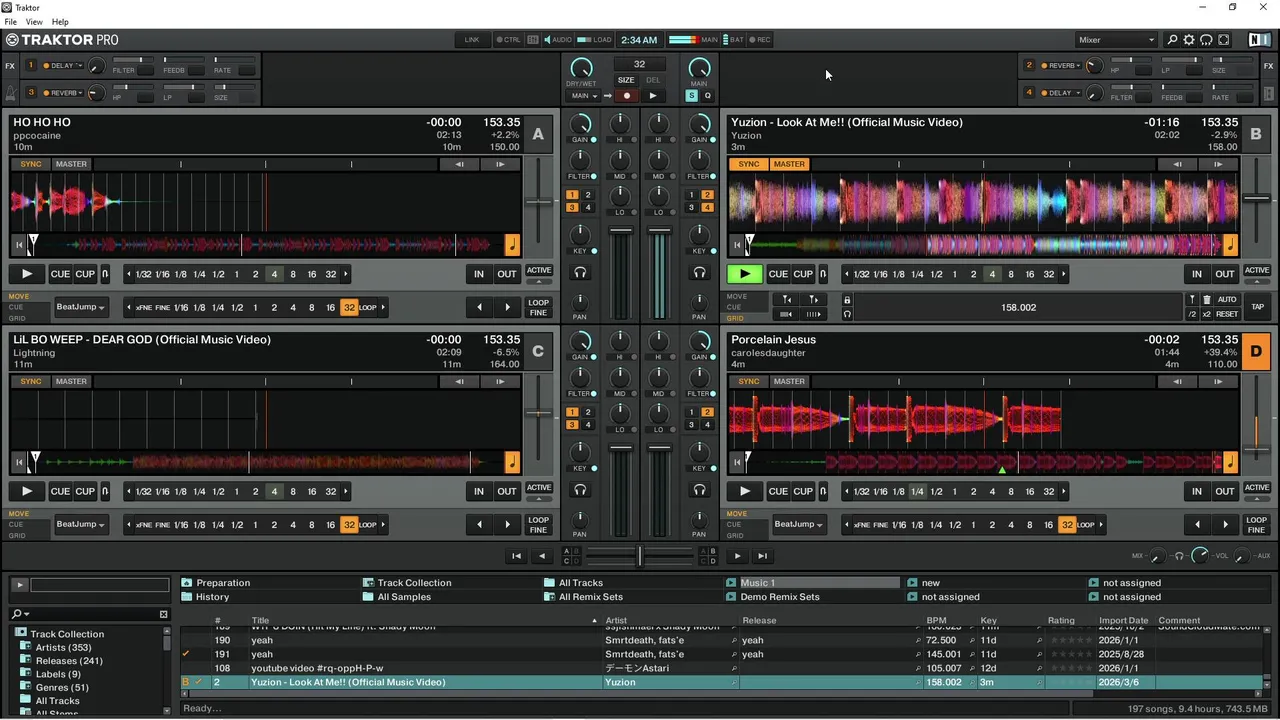
Task: Skip to previous track in browser preview
Action: point(516,556)
